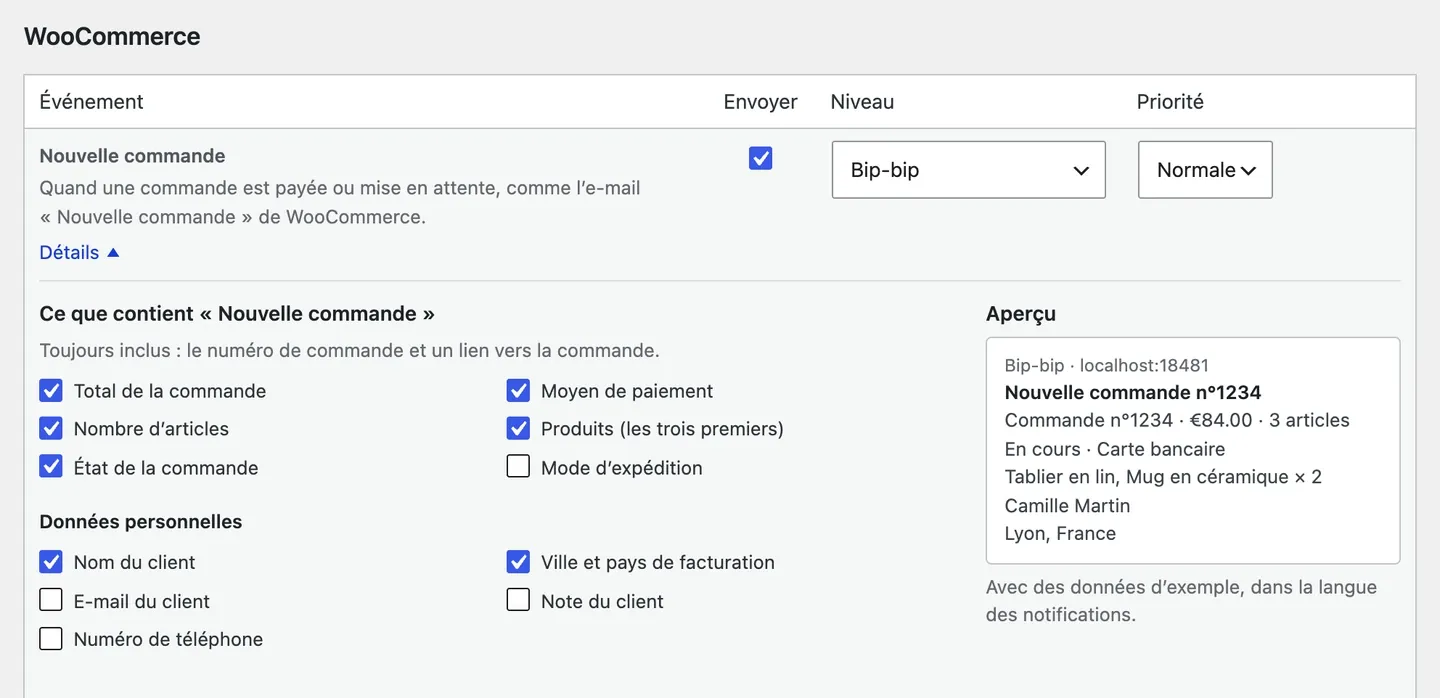Click the Toujours inclus note text
The image size is (1440, 698).
(349, 351)
